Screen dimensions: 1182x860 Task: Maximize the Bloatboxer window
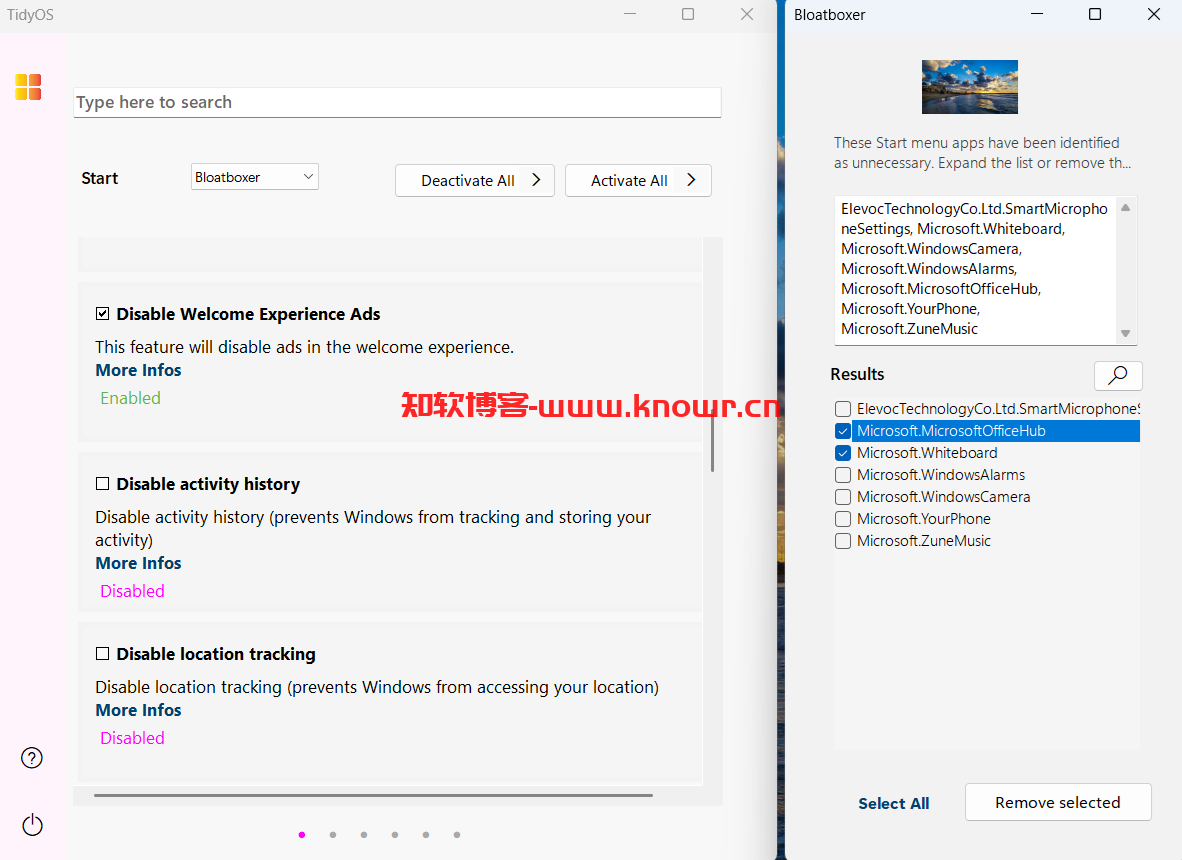pos(1095,14)
